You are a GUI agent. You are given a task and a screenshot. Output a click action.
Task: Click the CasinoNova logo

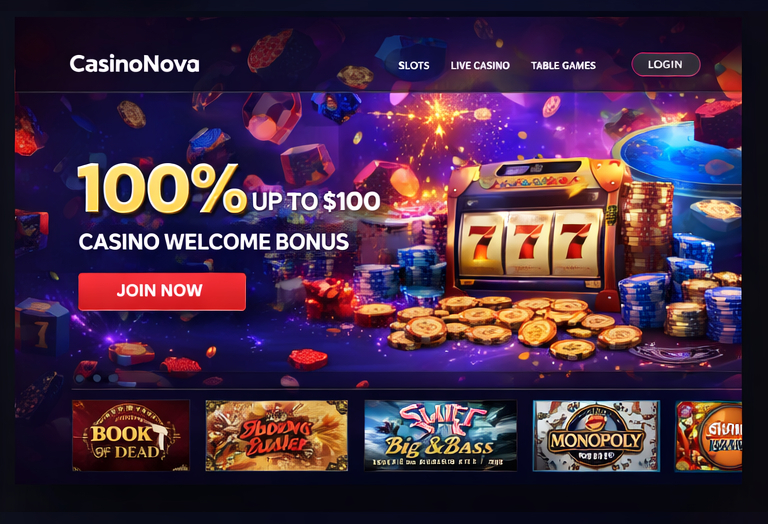point(134,64)
